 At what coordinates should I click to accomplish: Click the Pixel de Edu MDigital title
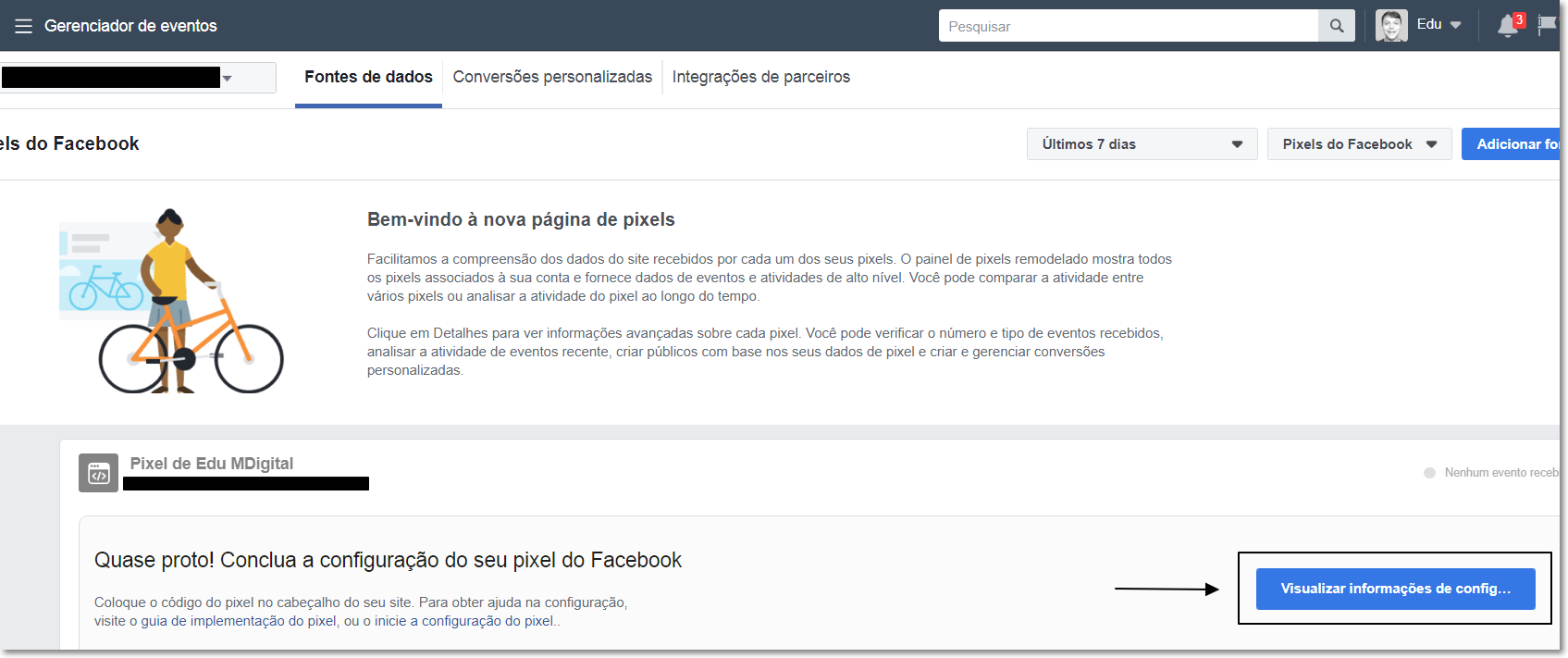click(212, 464)
